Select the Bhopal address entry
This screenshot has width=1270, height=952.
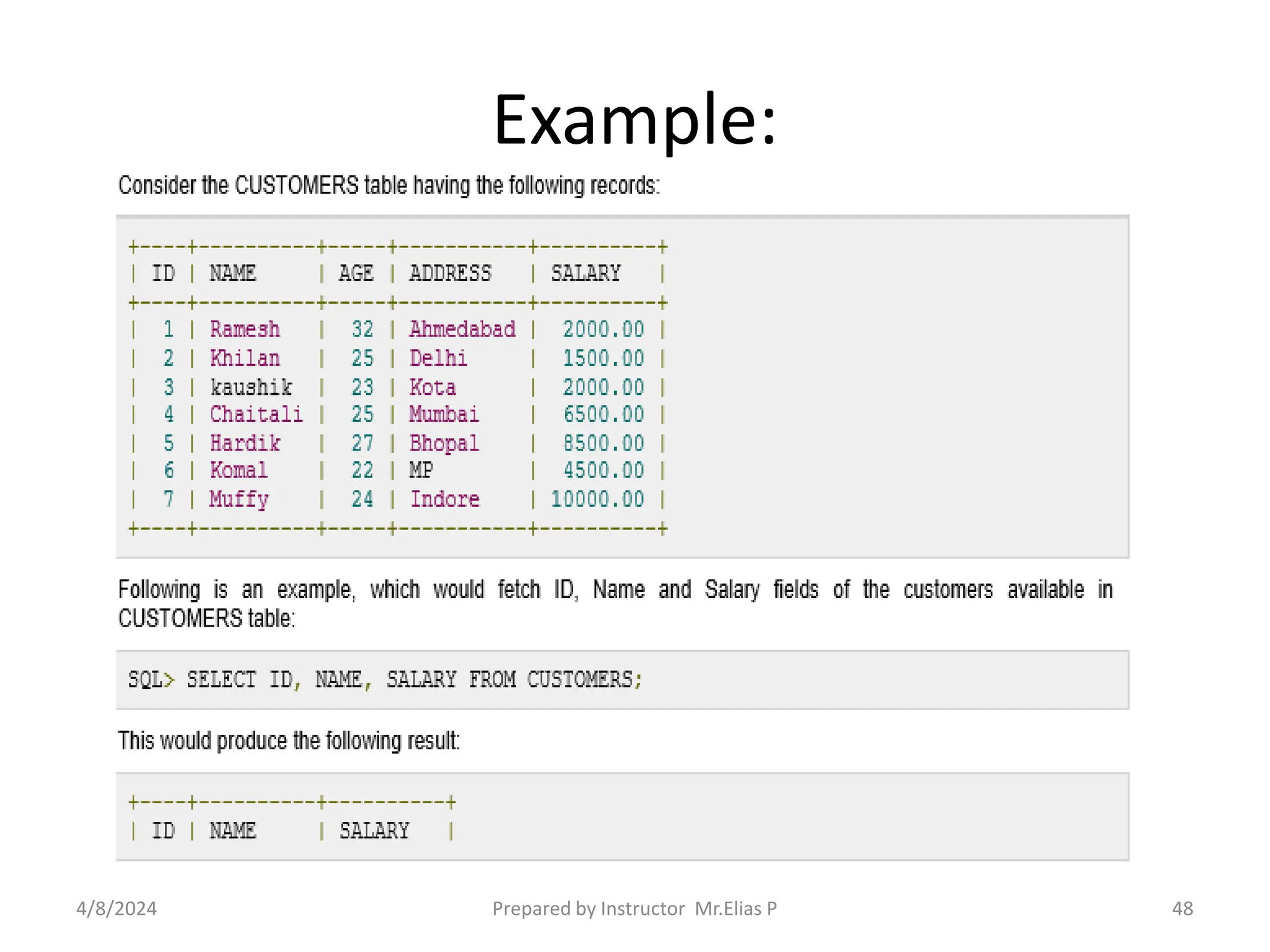point(444,443)
